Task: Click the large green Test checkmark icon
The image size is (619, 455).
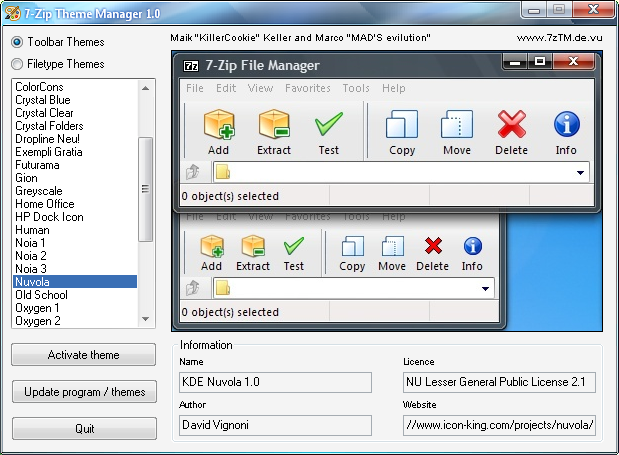Action: (329, 124)
